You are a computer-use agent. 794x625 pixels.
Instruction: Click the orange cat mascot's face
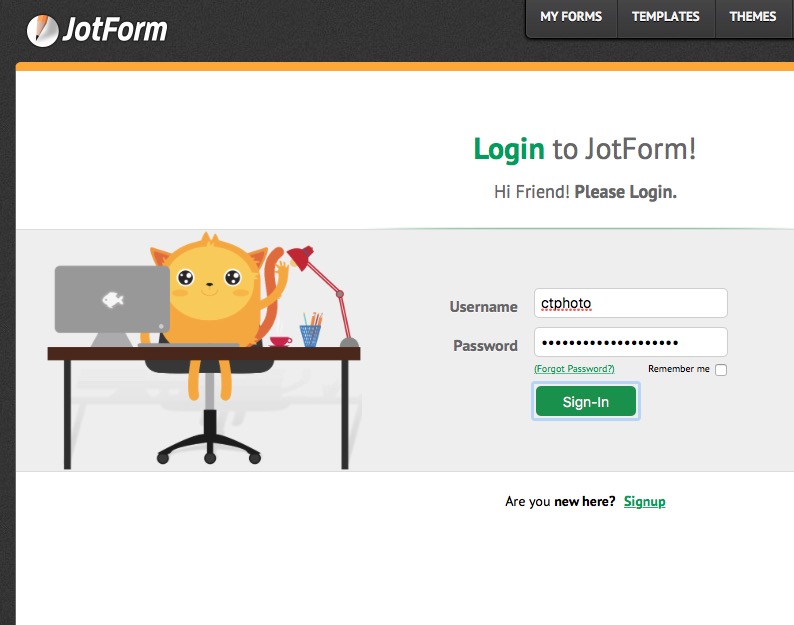[210, 284]
